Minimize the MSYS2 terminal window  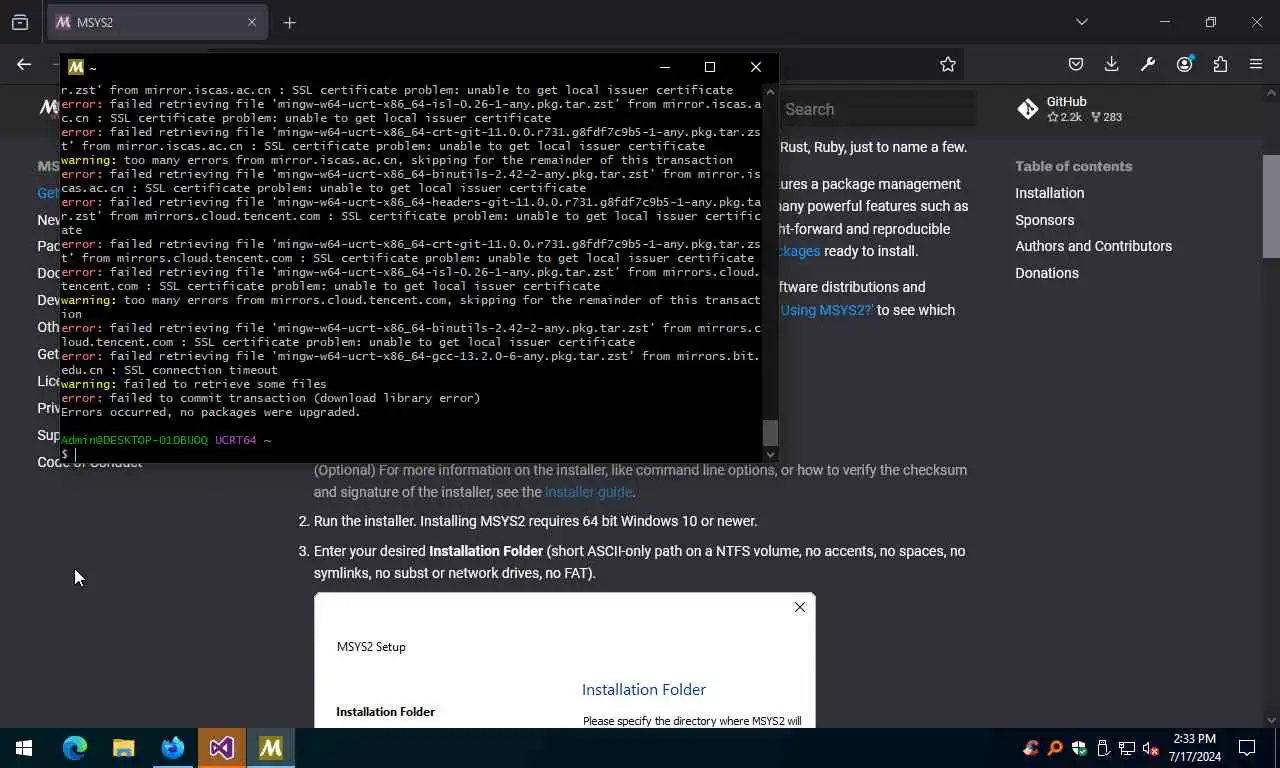point(665,67)
